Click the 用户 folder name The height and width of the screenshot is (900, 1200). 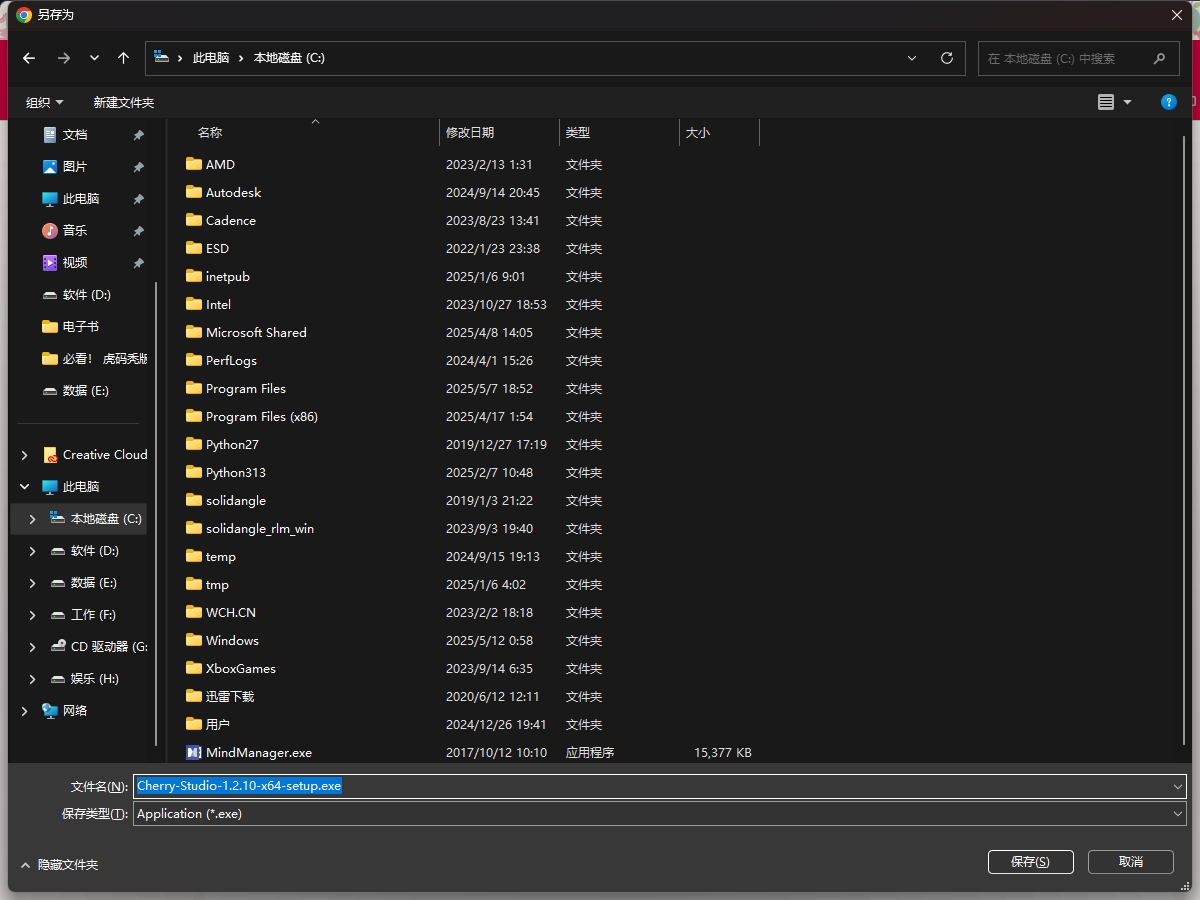[x=218, y=724]
